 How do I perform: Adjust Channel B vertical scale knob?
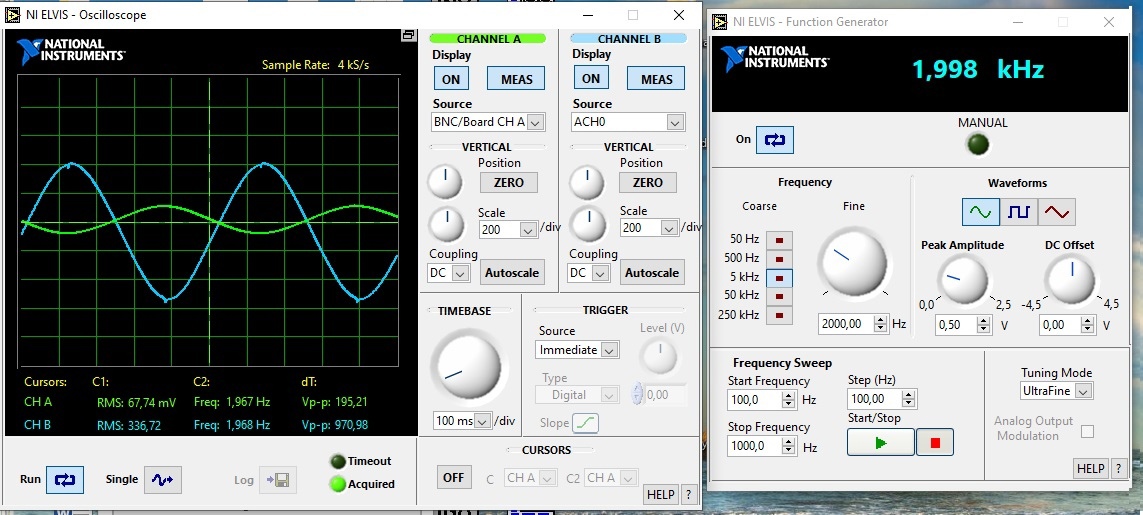[587, 225]
